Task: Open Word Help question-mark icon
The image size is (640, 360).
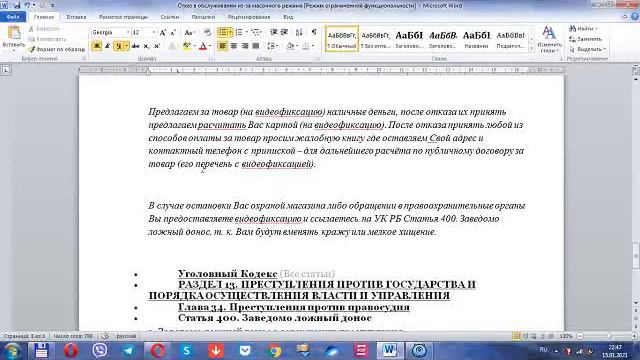Action: tap(635, 16)
